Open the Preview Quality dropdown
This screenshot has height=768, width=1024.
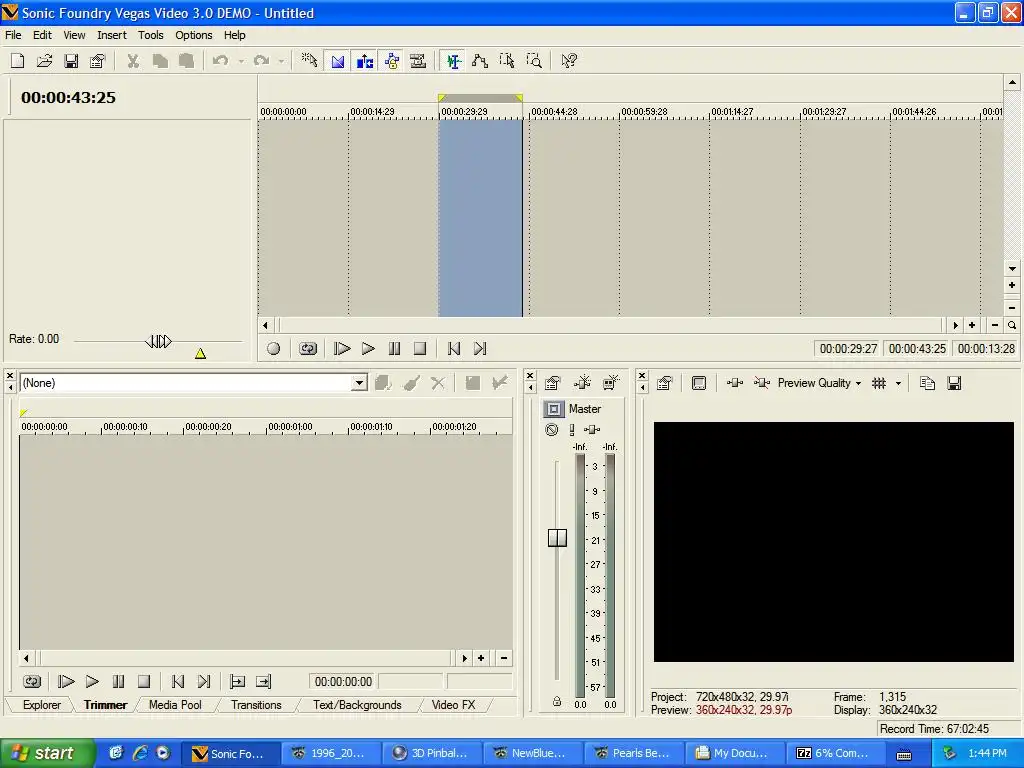point(820,383)
